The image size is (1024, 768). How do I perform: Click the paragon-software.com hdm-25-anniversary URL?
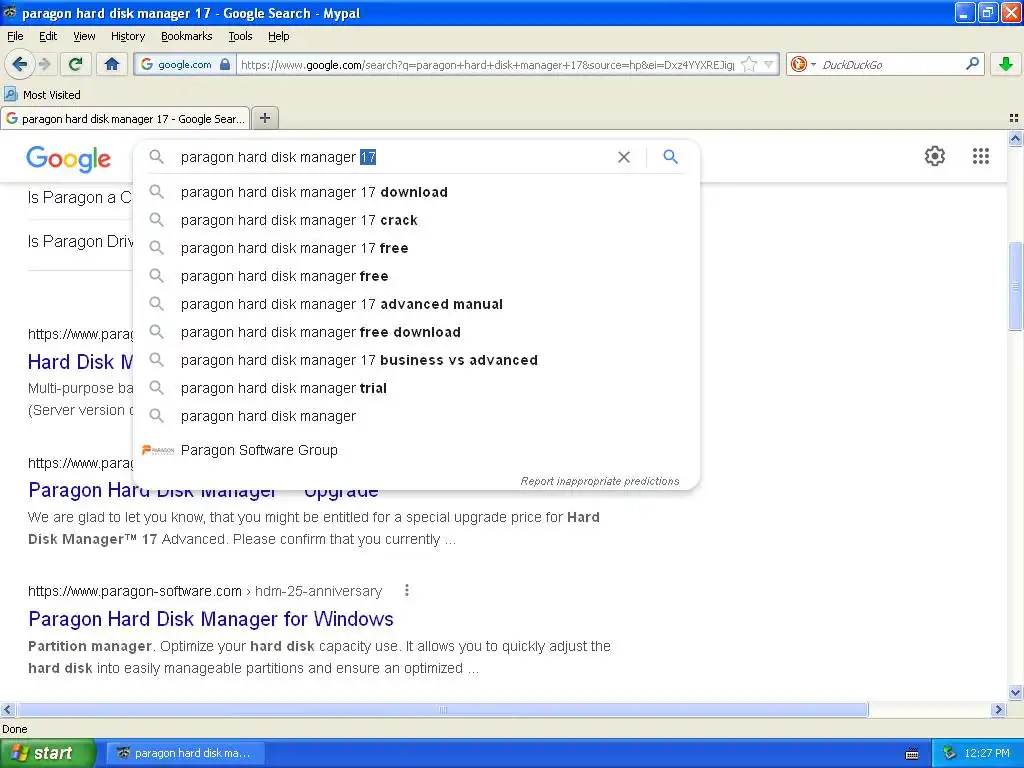click(x=204, y=591)
